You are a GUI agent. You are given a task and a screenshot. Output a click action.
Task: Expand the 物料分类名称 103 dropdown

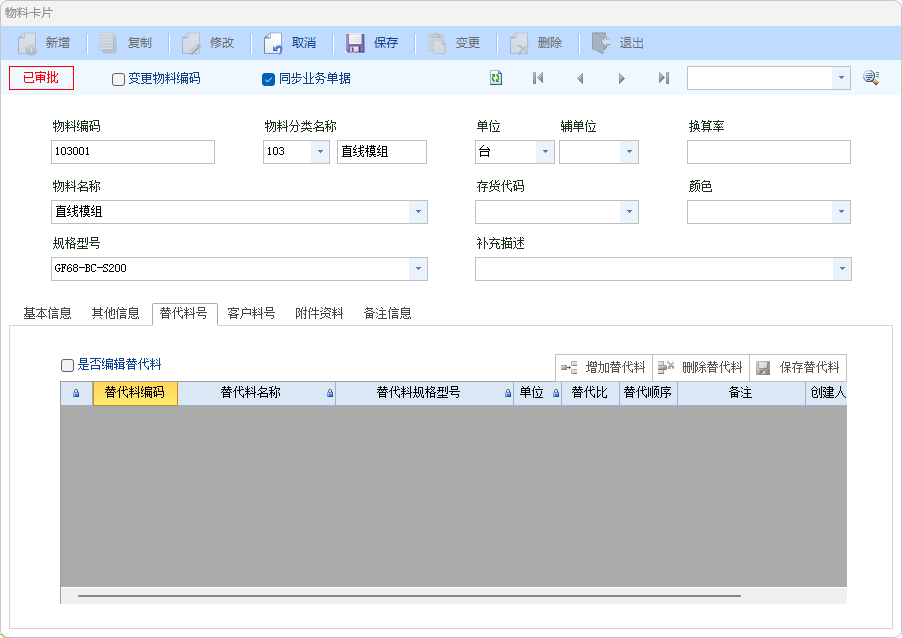(x=320, y=152)
